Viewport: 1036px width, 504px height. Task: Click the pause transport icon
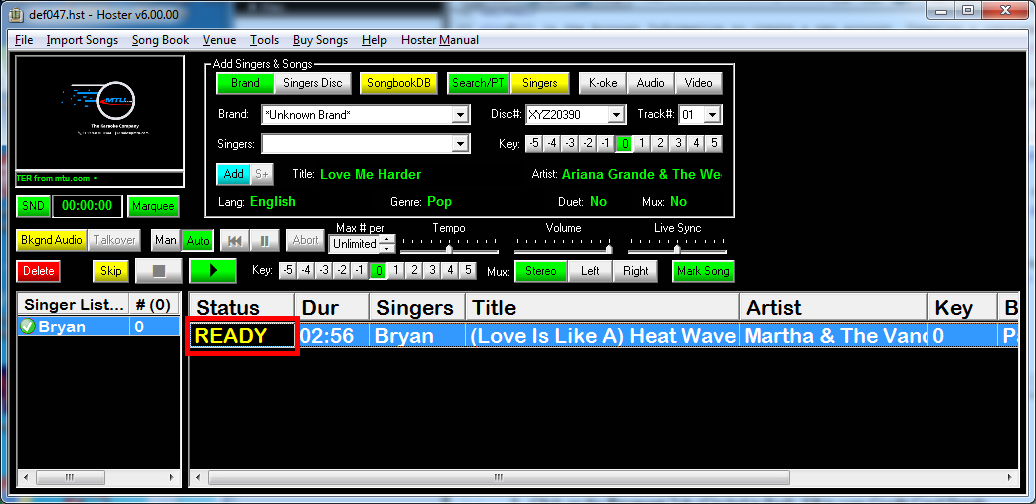(264, 240)
